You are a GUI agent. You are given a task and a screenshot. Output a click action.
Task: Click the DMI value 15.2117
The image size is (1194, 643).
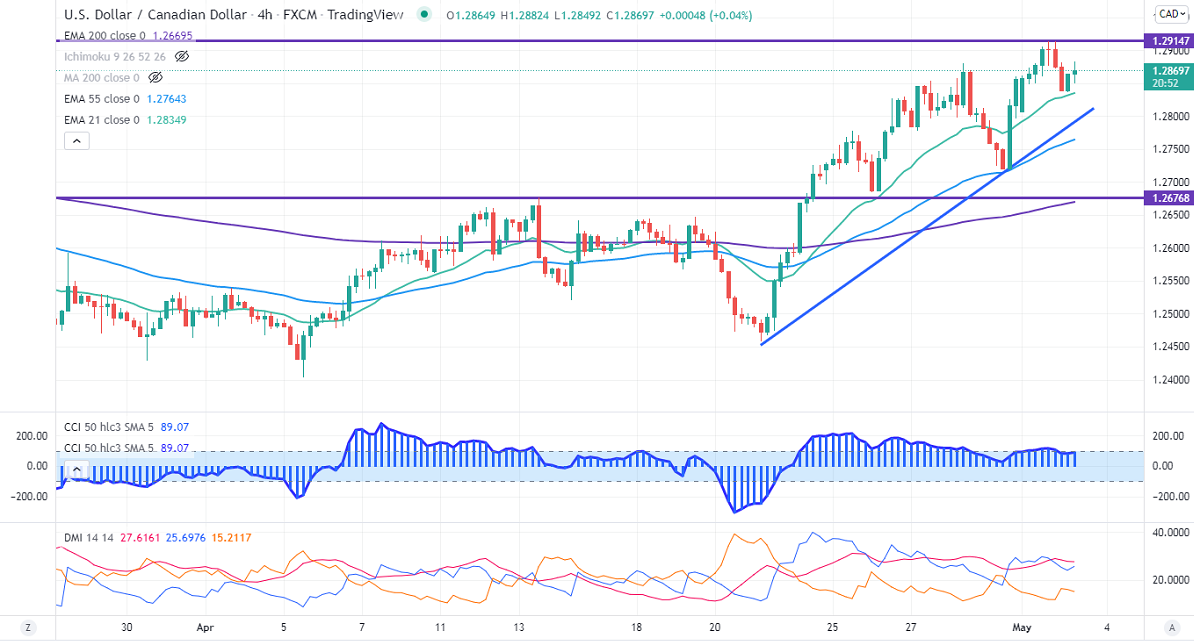[x=231, y=538]
